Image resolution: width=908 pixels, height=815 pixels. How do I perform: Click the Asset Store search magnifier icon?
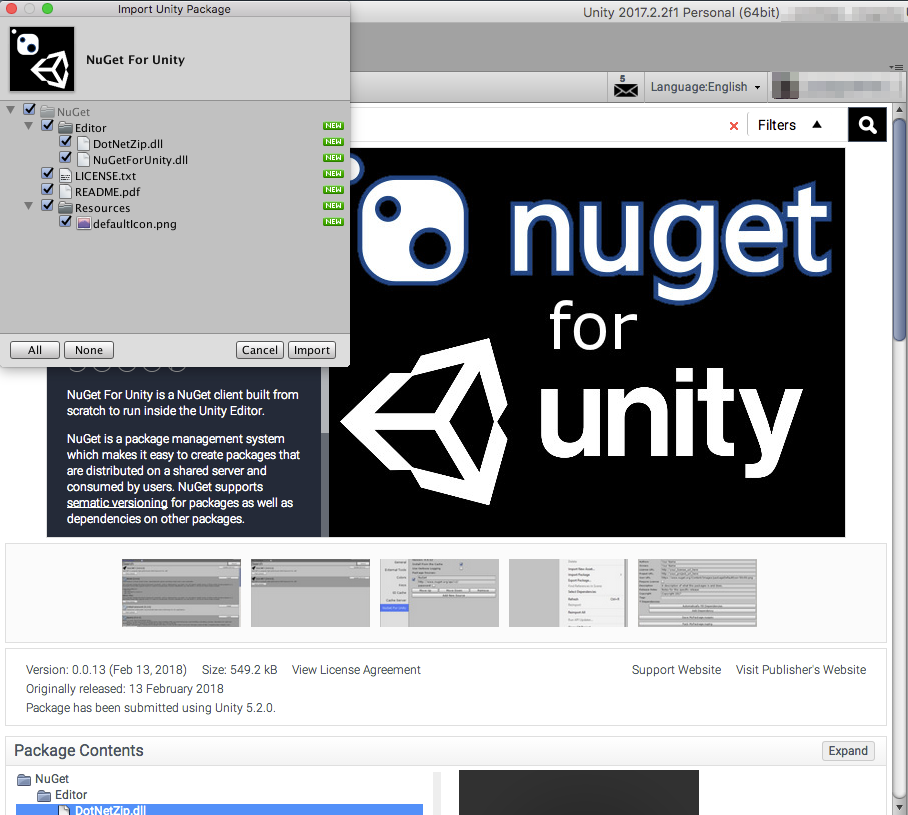pos(867,124)
